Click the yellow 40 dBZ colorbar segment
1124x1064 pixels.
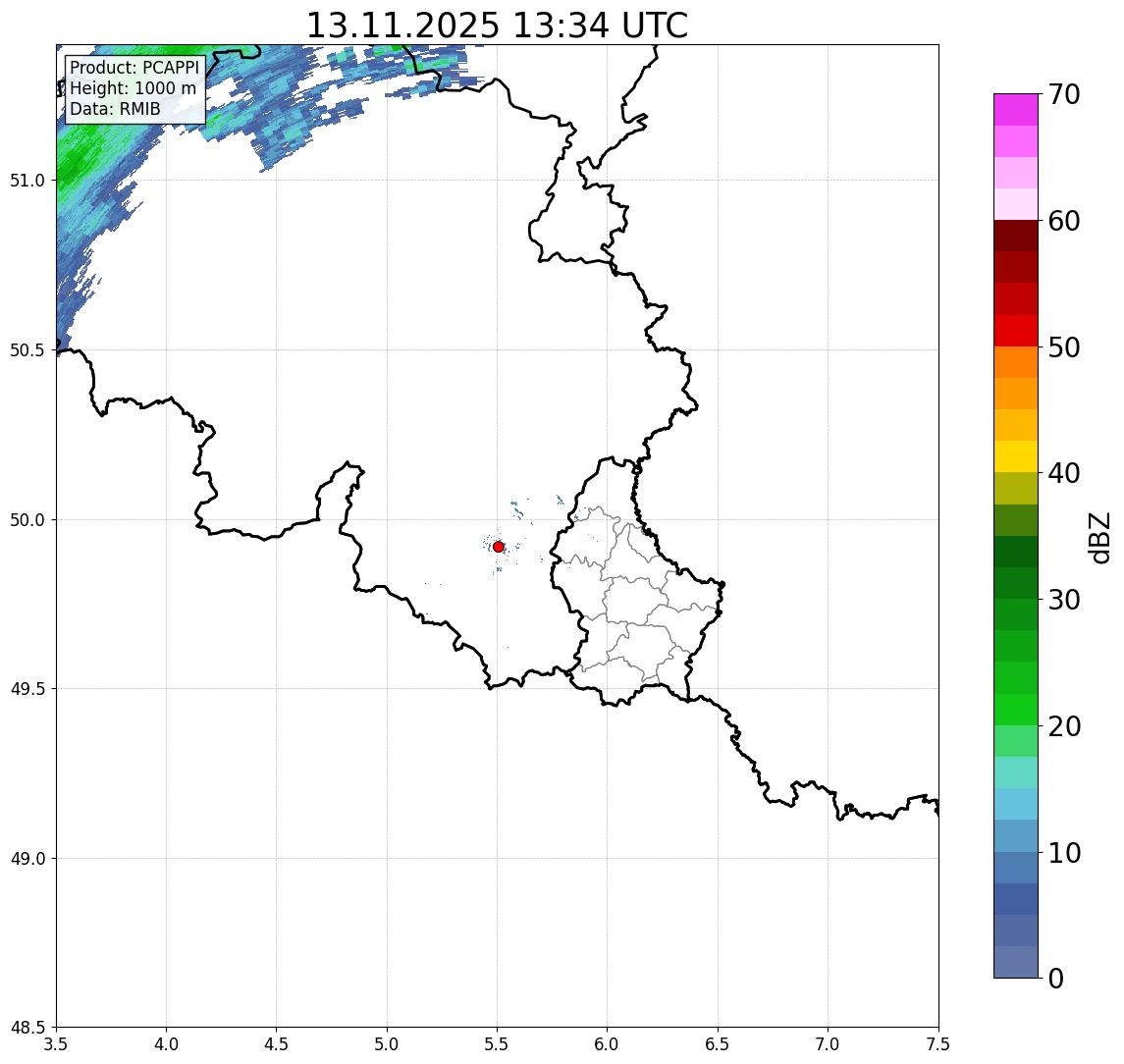pyautogui.click(x=1016, y=456)
